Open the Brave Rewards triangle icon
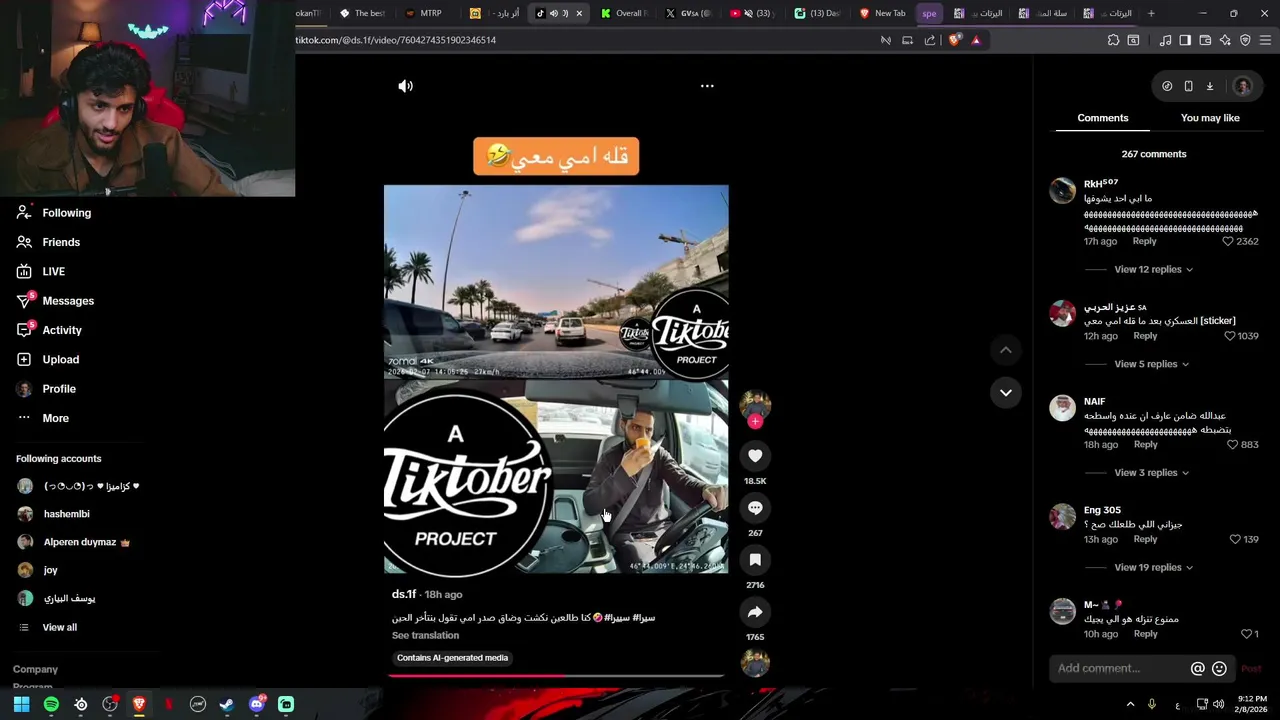The image size is (1280, 720). [976, 40]
